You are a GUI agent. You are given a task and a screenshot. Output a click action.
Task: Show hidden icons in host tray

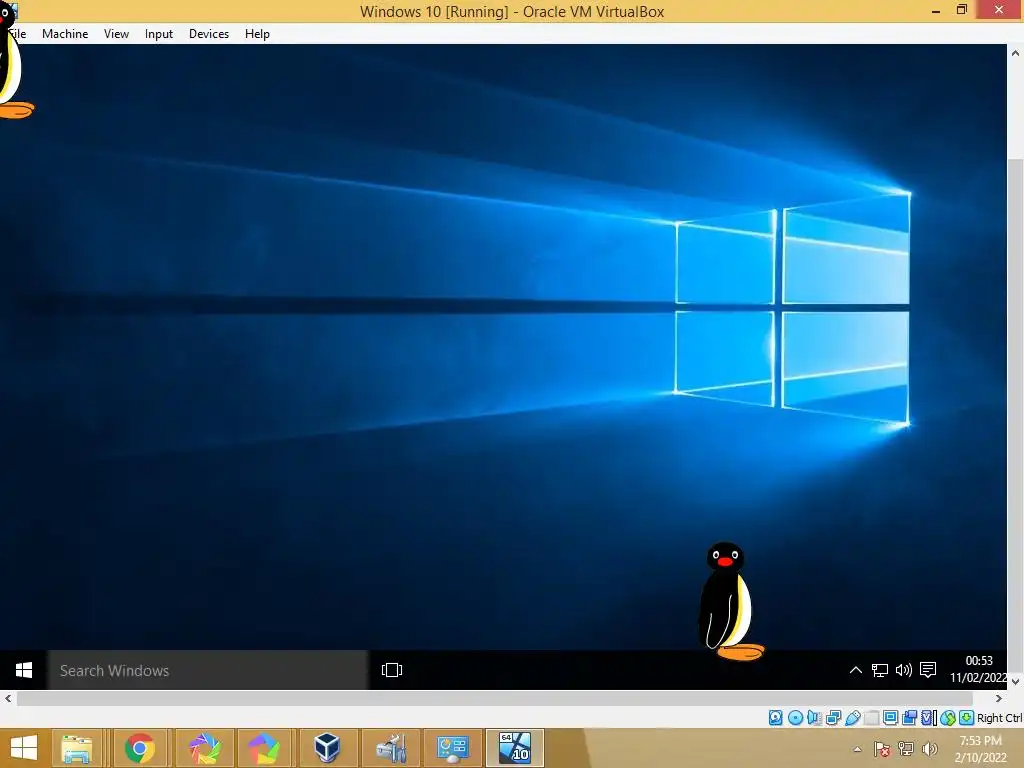pos(857,749)
